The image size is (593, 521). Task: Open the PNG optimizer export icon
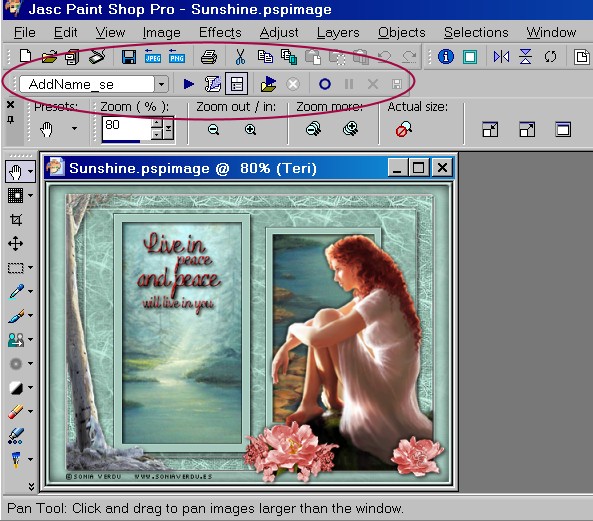177,57
